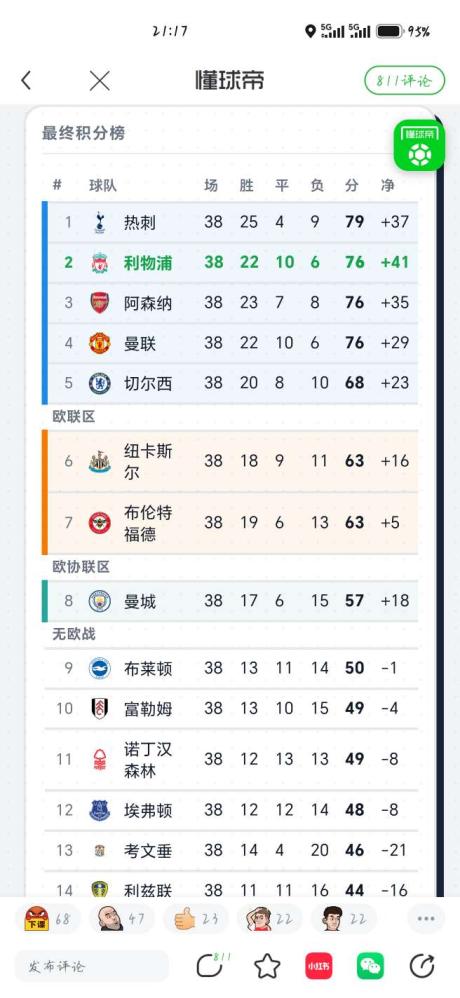Click the 发布评论 comment input field
Screen dimensions: 460x998
tap(92, 966)
